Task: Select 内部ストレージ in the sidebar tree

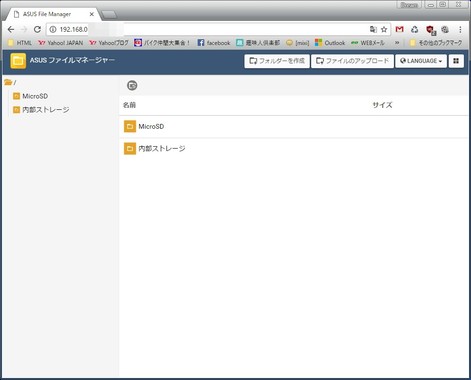Action: click(x=45, y=110)
